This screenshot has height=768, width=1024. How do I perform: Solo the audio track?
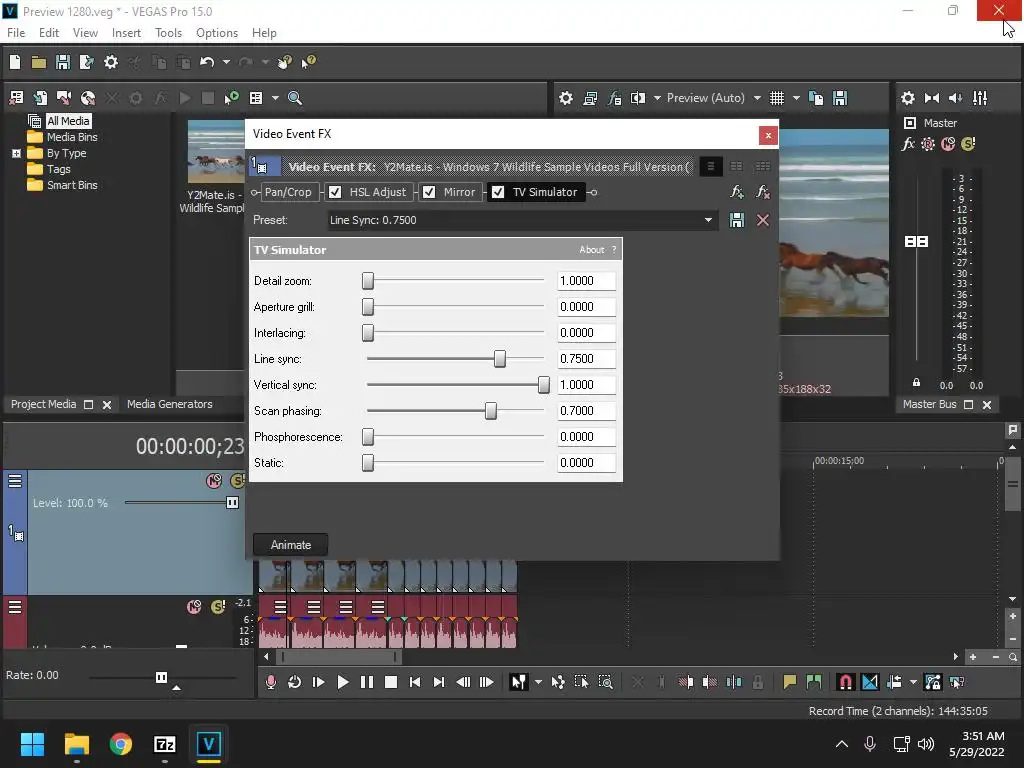218,607
